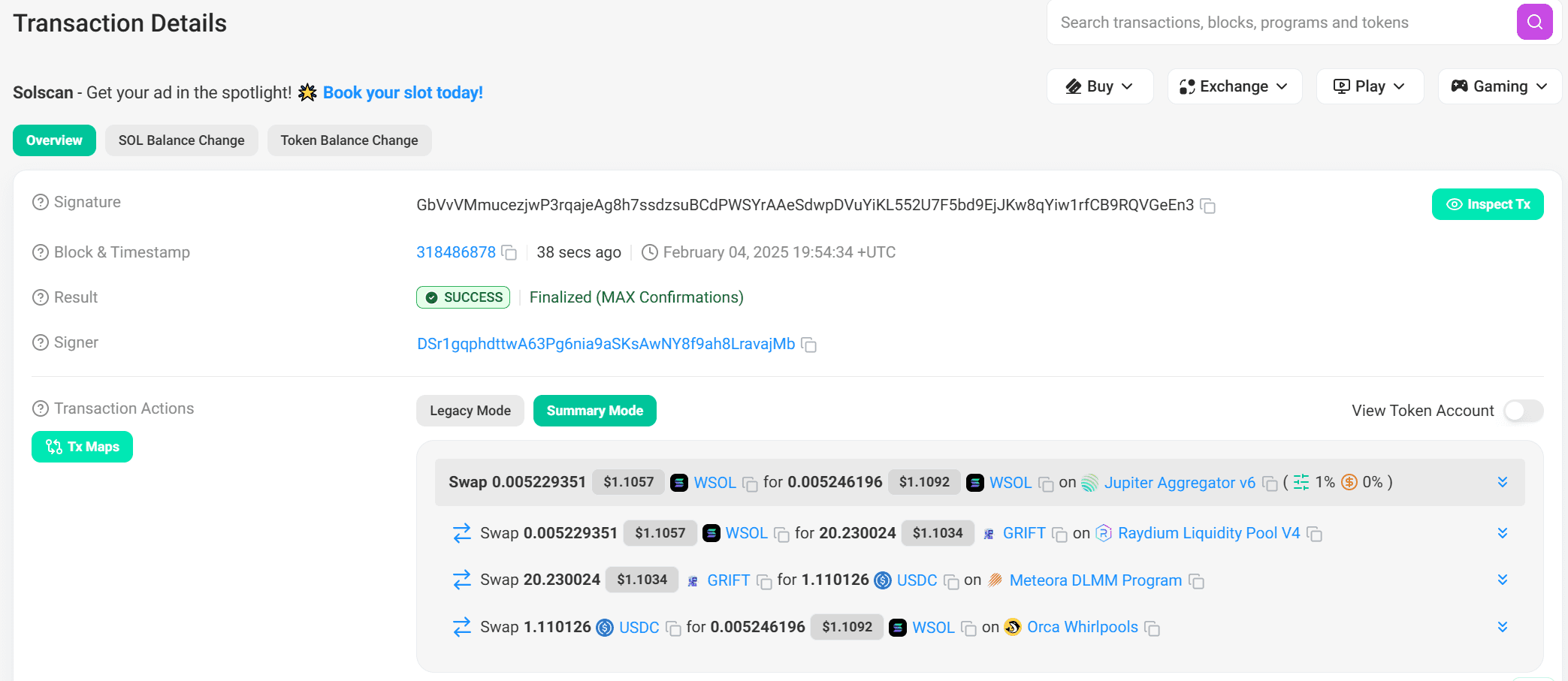This screenshot has width=1568, height=681.
Task: Copy the signer address
Action: [x=808, y=345]
